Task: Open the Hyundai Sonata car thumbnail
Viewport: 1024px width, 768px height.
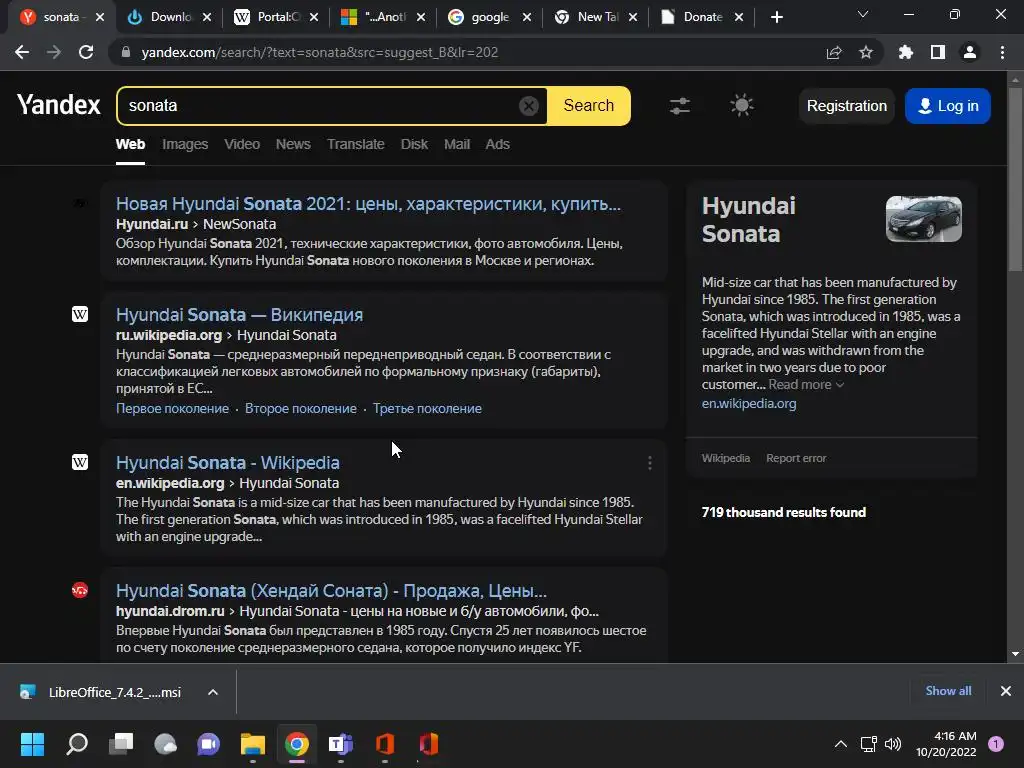Action: (923, 219)
